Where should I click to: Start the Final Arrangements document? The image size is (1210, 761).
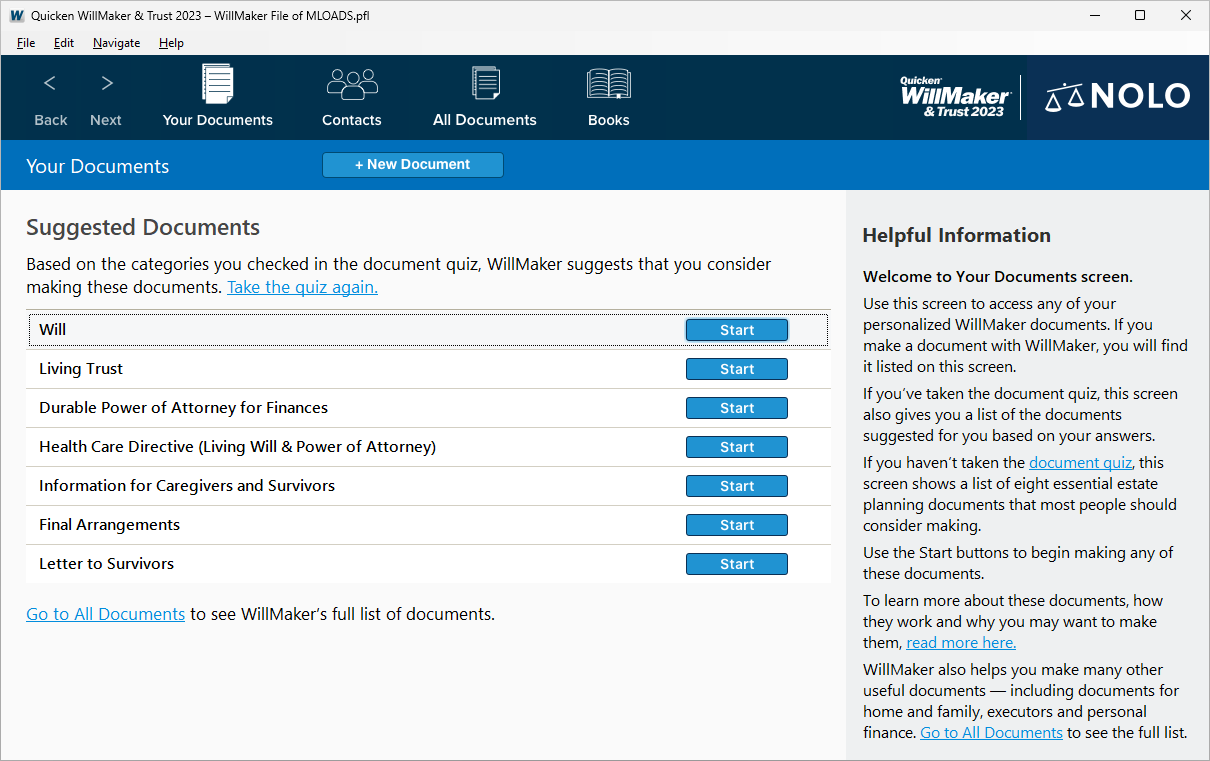click(737, 524)
